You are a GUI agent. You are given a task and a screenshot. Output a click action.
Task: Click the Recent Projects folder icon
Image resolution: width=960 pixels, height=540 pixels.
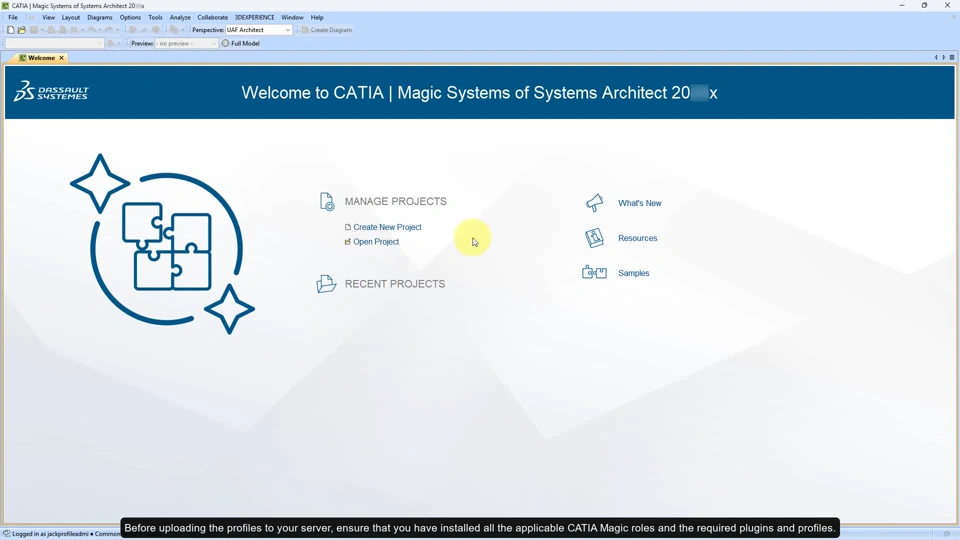(326, 283)
